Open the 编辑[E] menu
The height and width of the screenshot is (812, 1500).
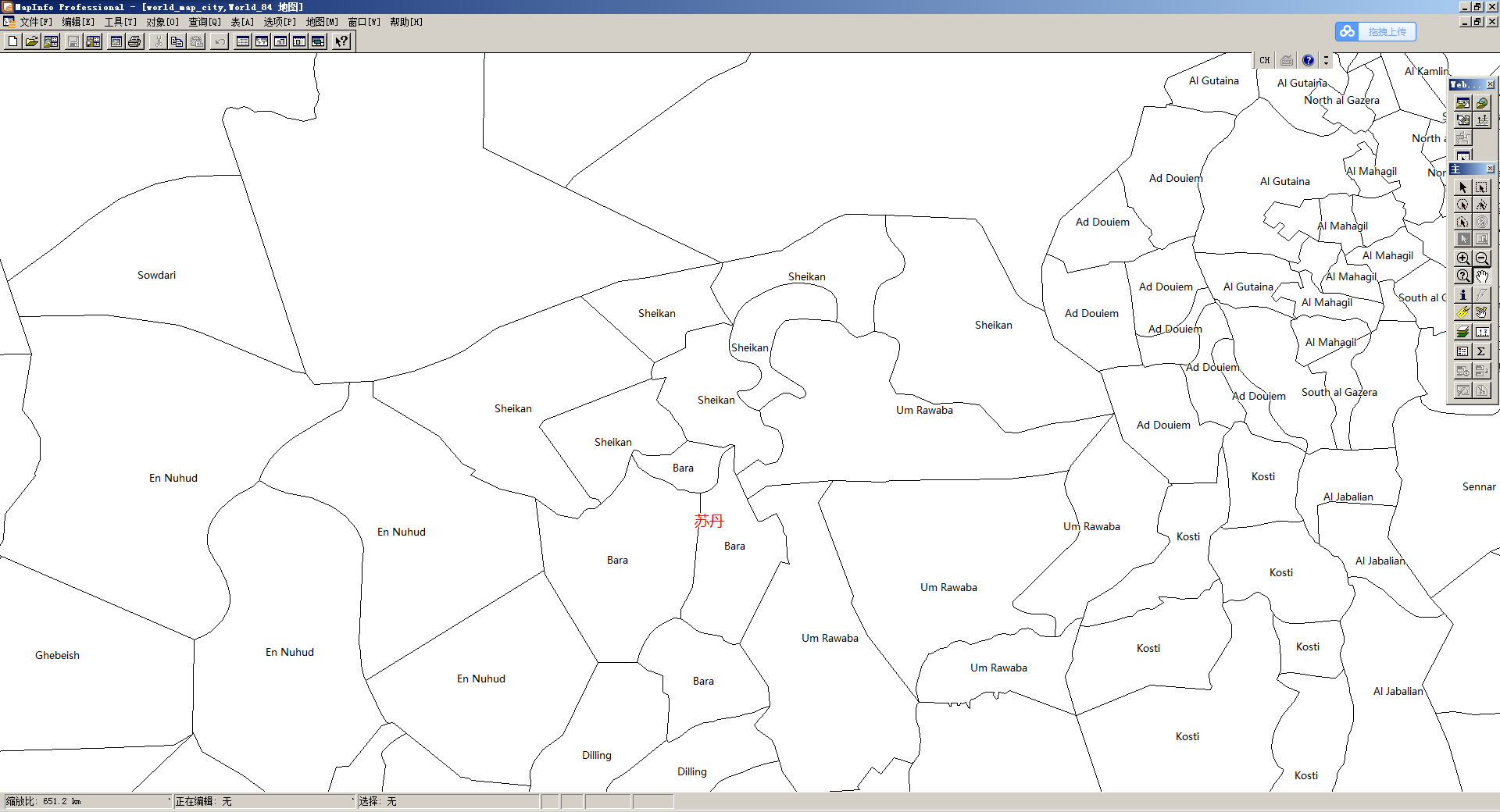click(x=78, y=22)
